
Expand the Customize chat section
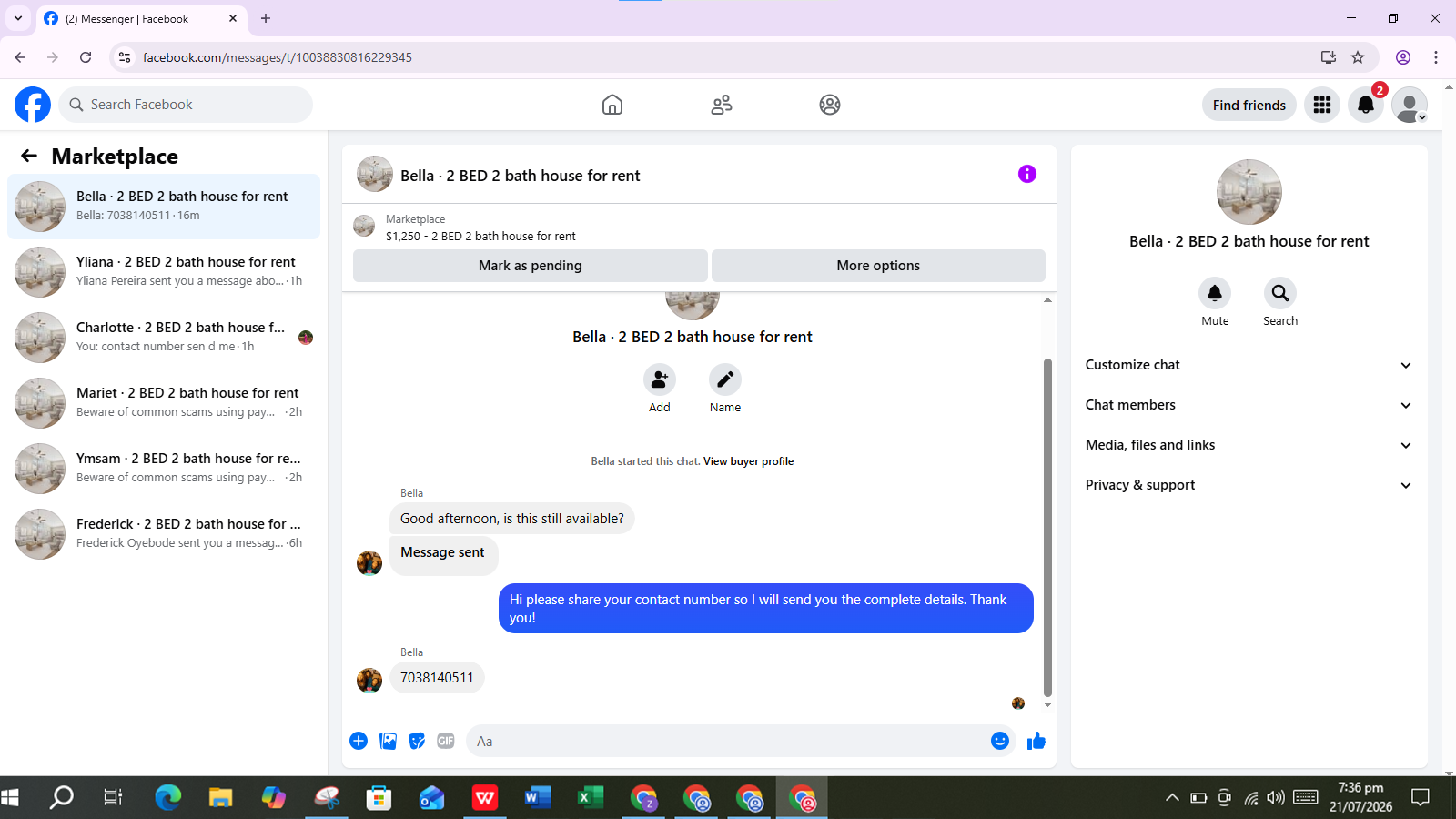pos(1249,365)
